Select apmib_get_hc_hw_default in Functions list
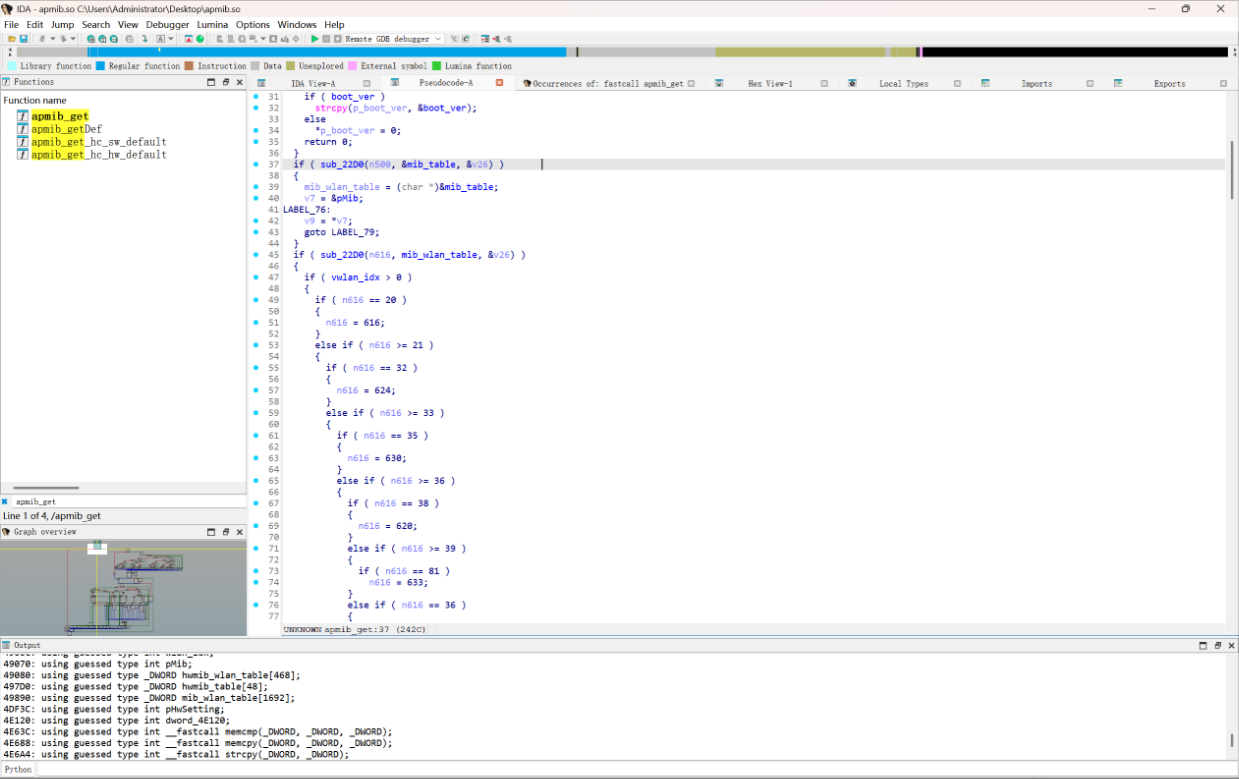This screenshot has width=1239, height=779. click(x=98, y=155)
